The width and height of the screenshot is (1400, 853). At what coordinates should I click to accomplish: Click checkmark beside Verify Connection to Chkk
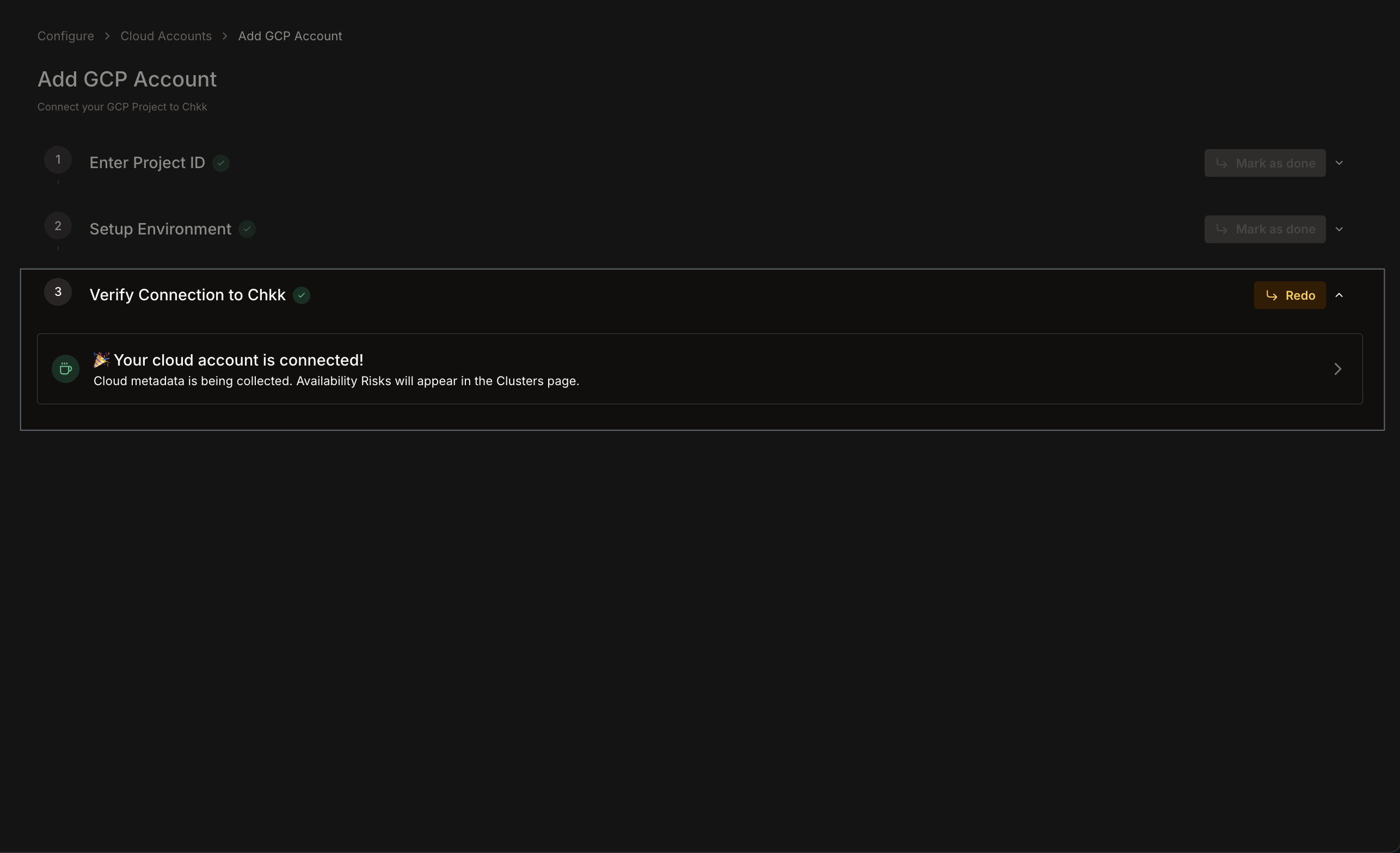tap(301, 295)
